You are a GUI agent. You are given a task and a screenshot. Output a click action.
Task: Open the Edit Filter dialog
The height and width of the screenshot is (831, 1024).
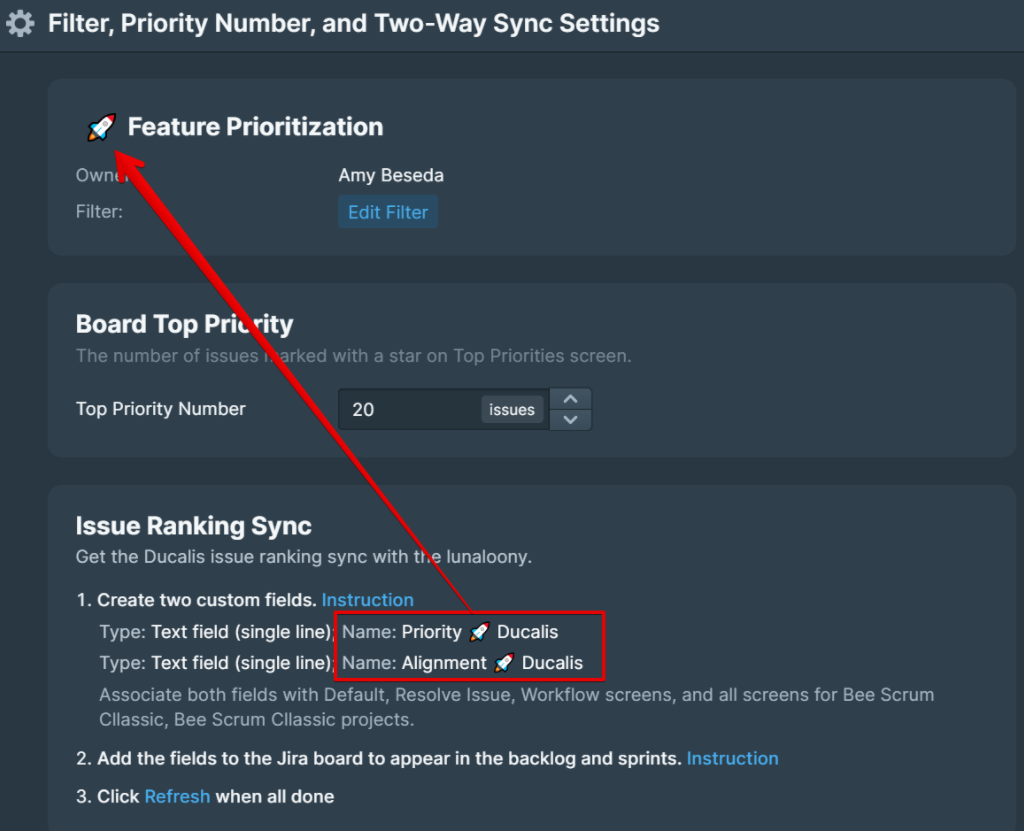tap(388, 212)
